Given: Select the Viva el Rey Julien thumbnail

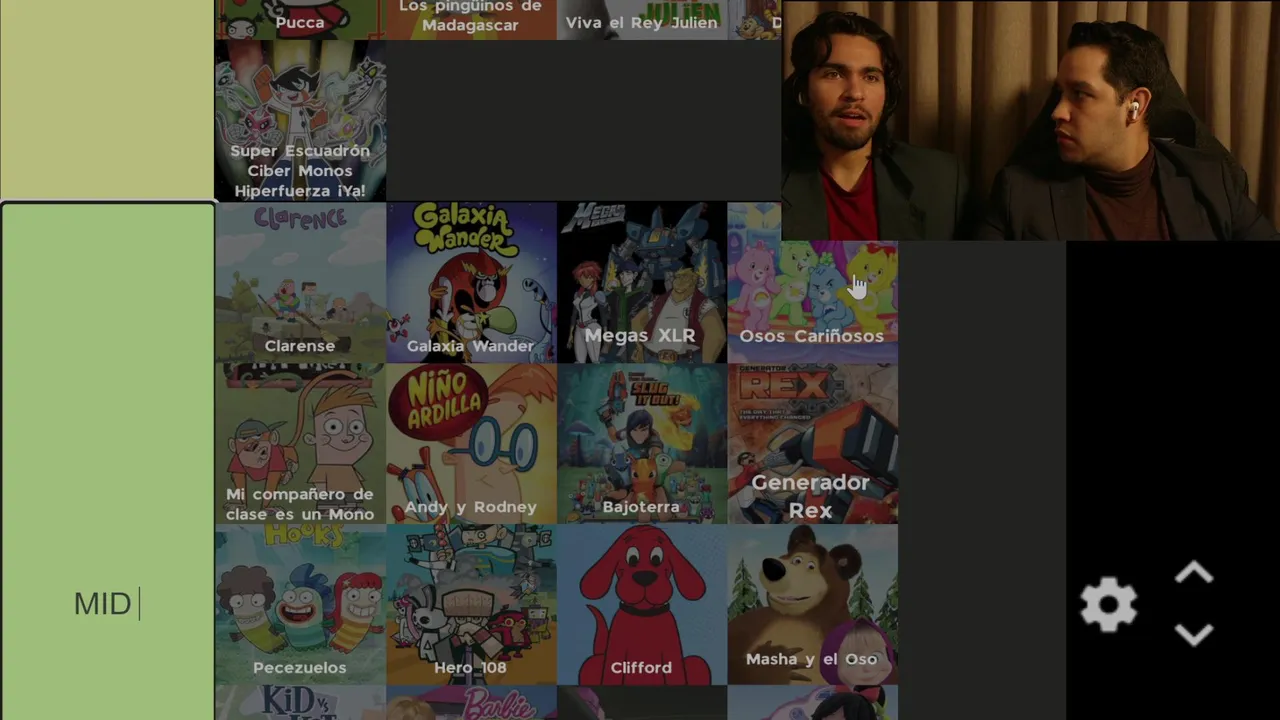Looking at the screenshot, I should coord(642,20).
